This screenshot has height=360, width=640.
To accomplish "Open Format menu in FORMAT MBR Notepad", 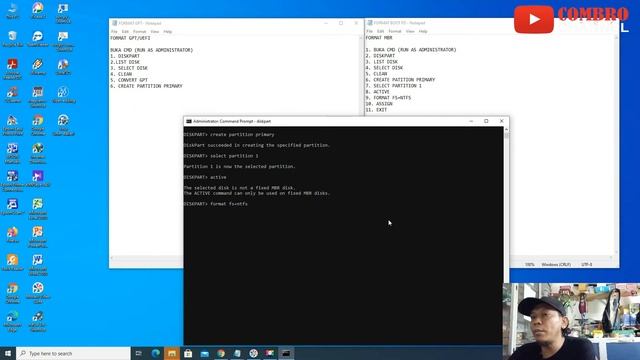I will [x=395, y=31].
